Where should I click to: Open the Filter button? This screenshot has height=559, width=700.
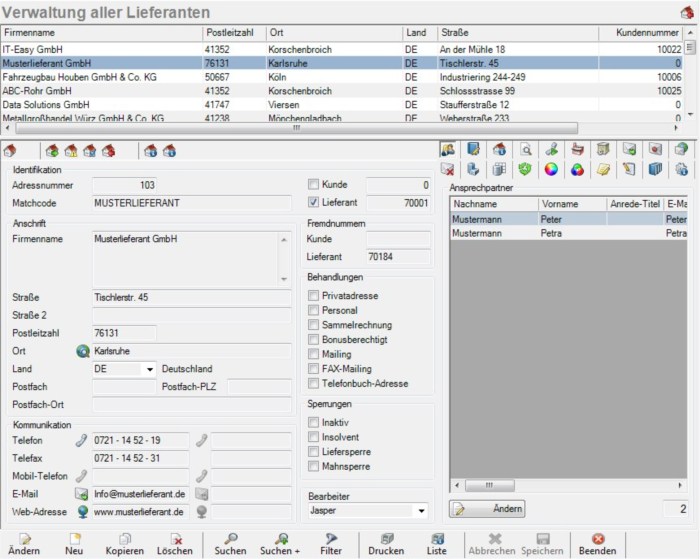pyautogui.click(x=331, y=544)
